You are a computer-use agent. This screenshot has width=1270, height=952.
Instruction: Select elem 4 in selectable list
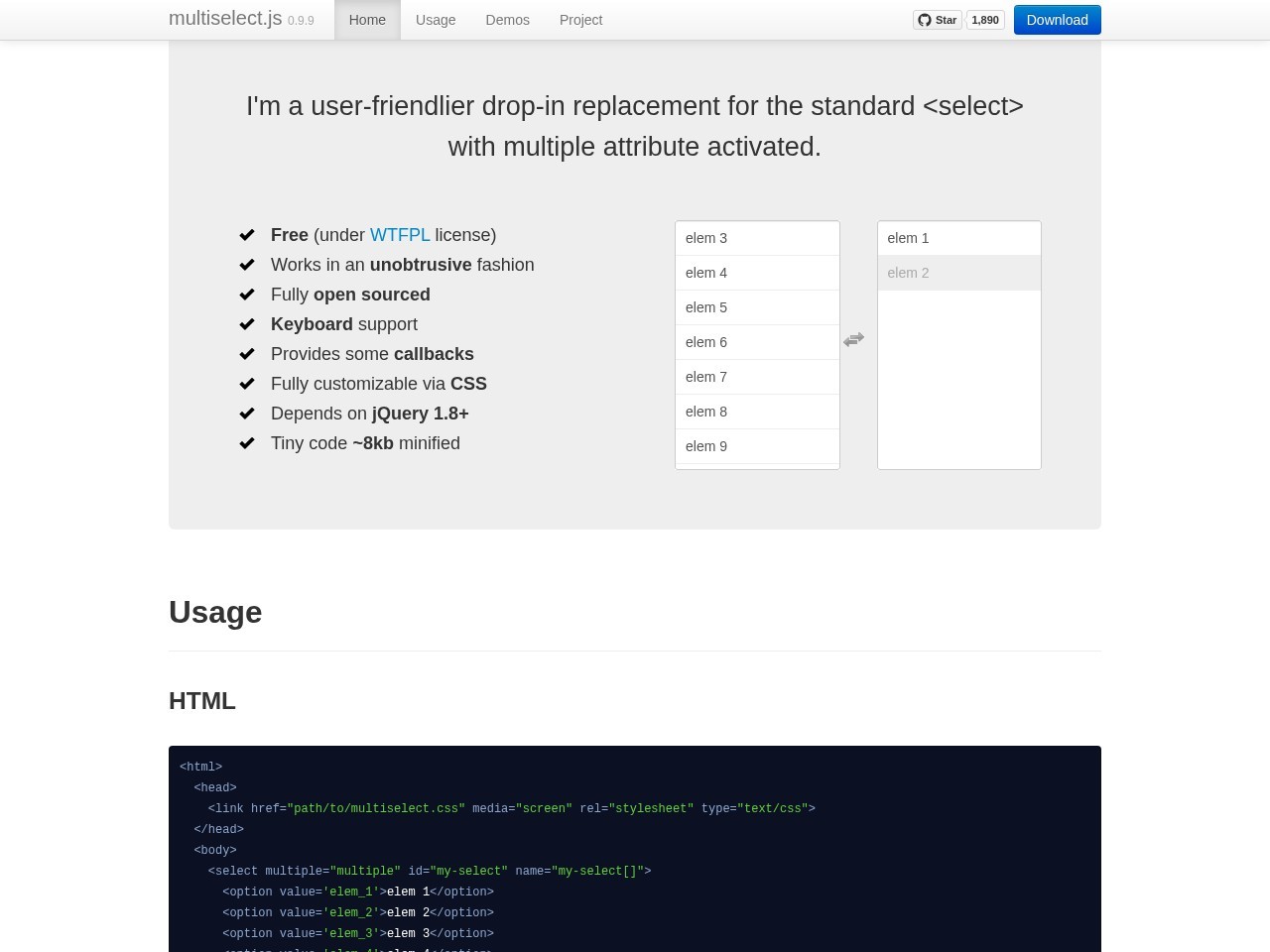[x=757, y=273]
